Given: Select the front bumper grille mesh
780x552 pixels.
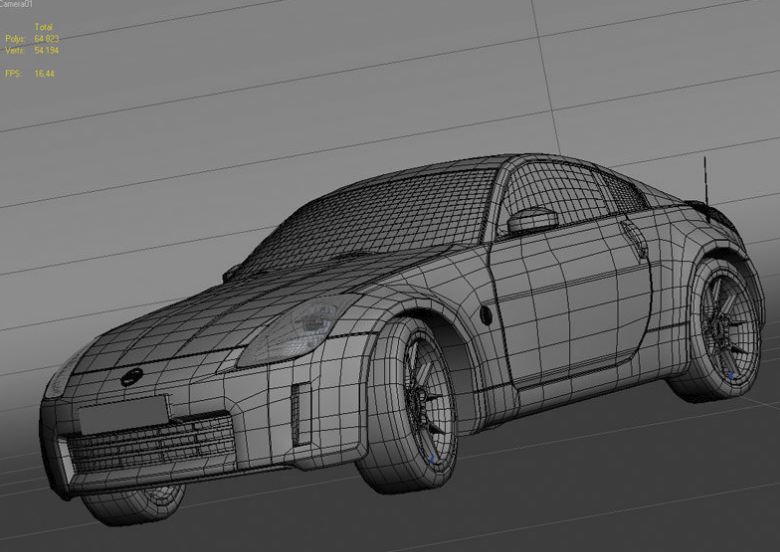Looking at the screenshot, I should coord(152,443).
